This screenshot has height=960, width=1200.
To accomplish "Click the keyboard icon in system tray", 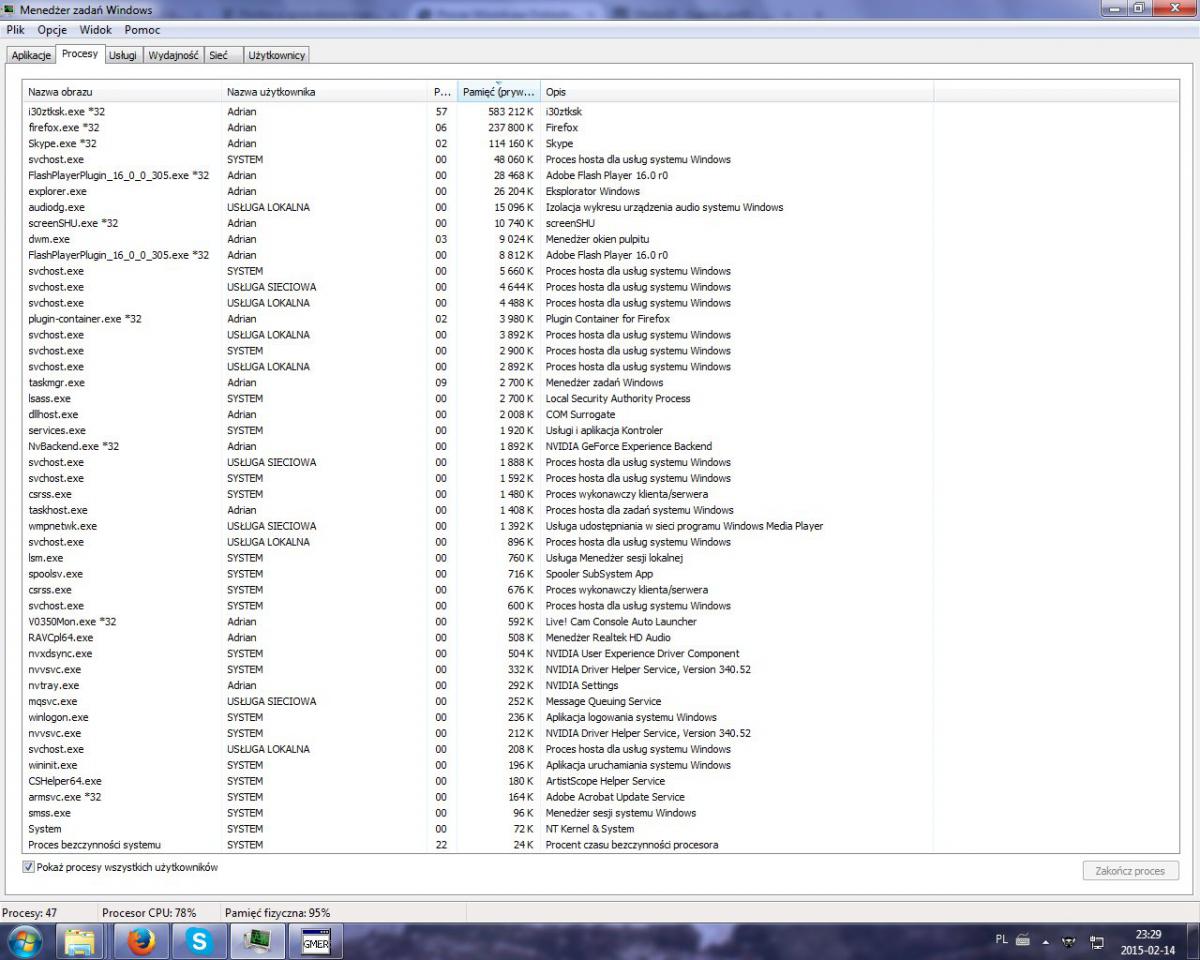I will (x=1023, y=940).
